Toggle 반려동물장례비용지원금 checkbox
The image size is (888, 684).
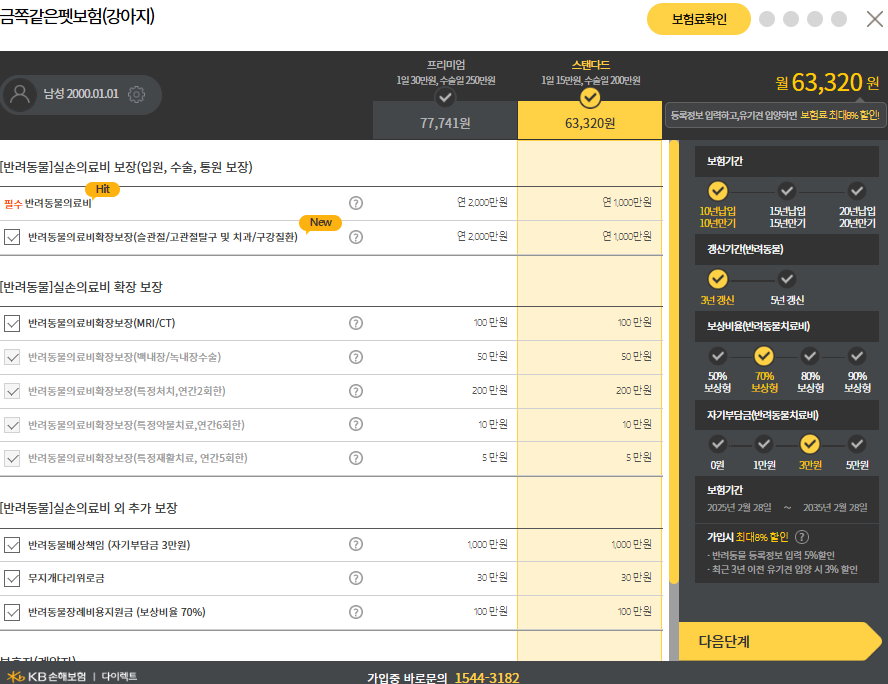pyautogui.click(x=12, y=613)
